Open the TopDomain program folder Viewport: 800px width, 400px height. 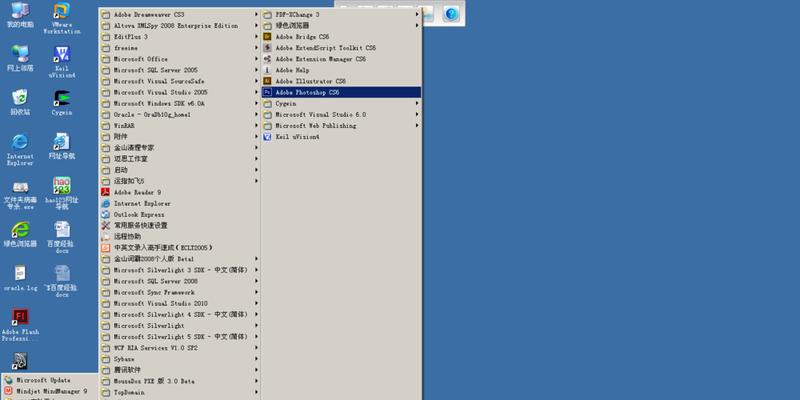[180, 392]
